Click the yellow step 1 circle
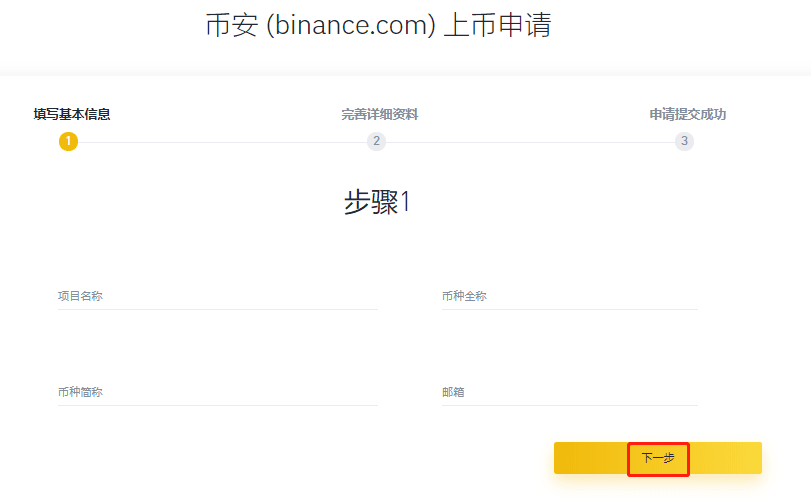811x501 pixels. click(68, 141)
